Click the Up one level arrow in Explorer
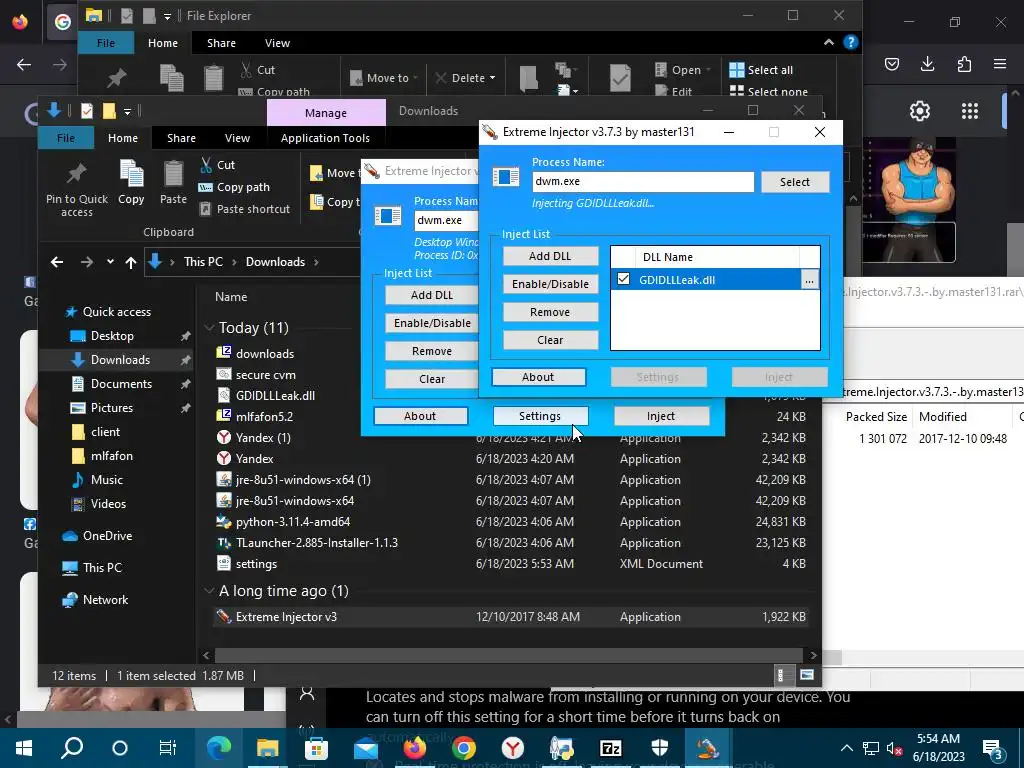This screenshot has width=1024, height=768. click(x=131, y=262)
